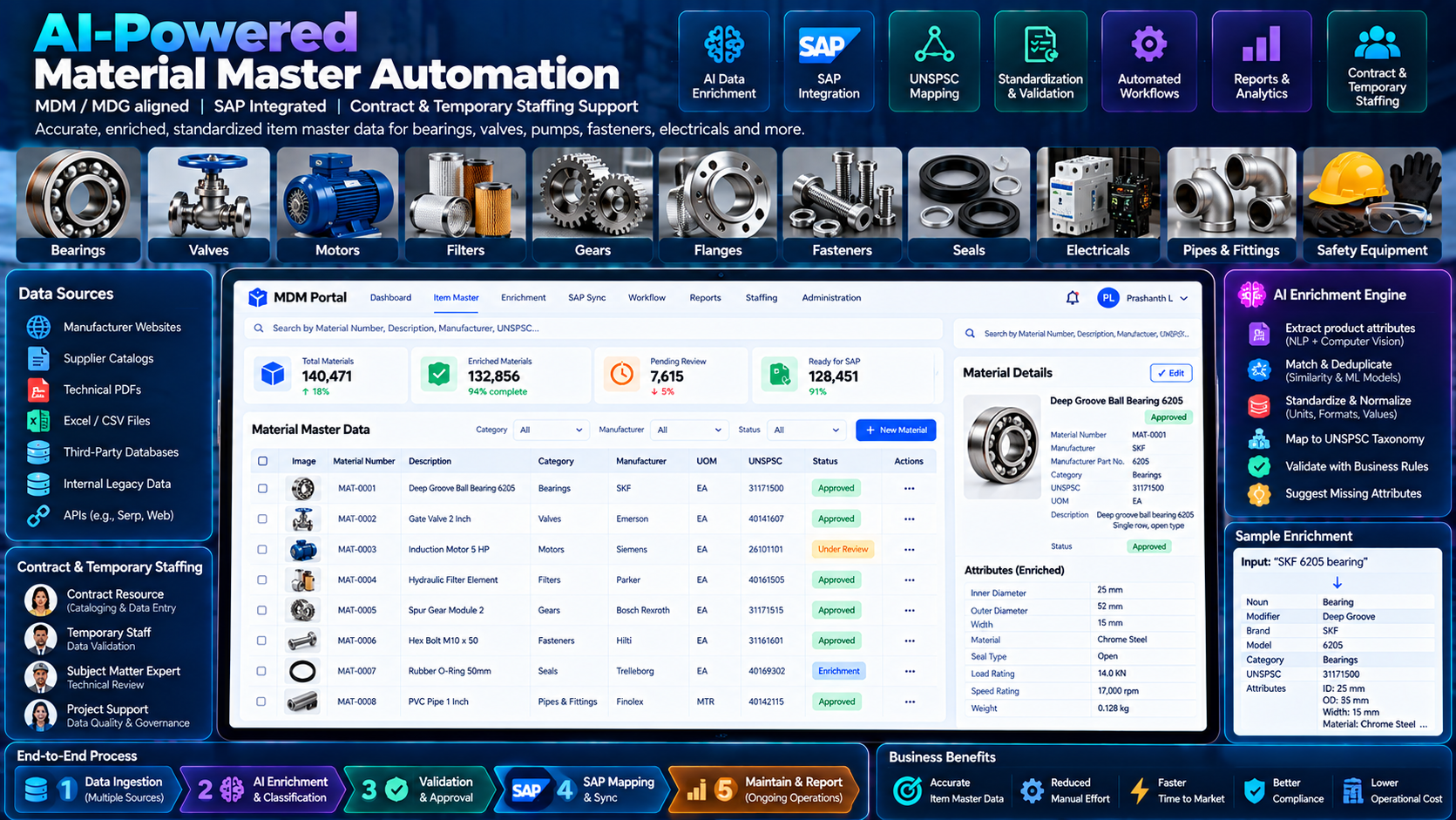Open the Status filter dropdown
1456x820 pixels.
point(807,430)
